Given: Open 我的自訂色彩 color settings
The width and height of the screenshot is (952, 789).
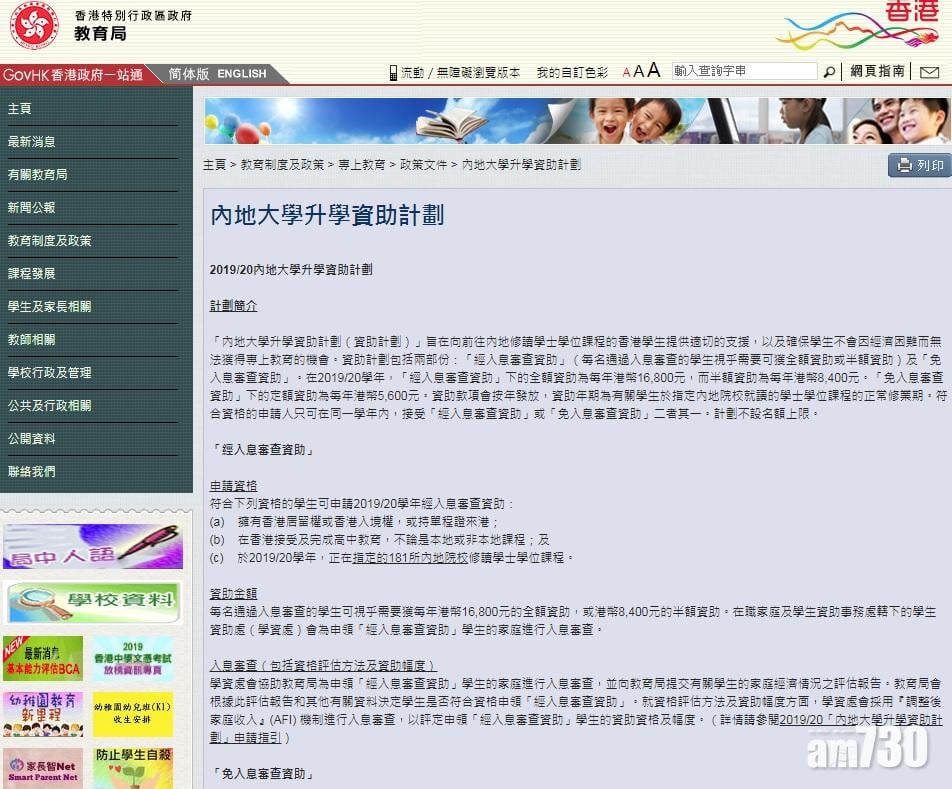Looking at the screenshot, I should tap(570, 71).
